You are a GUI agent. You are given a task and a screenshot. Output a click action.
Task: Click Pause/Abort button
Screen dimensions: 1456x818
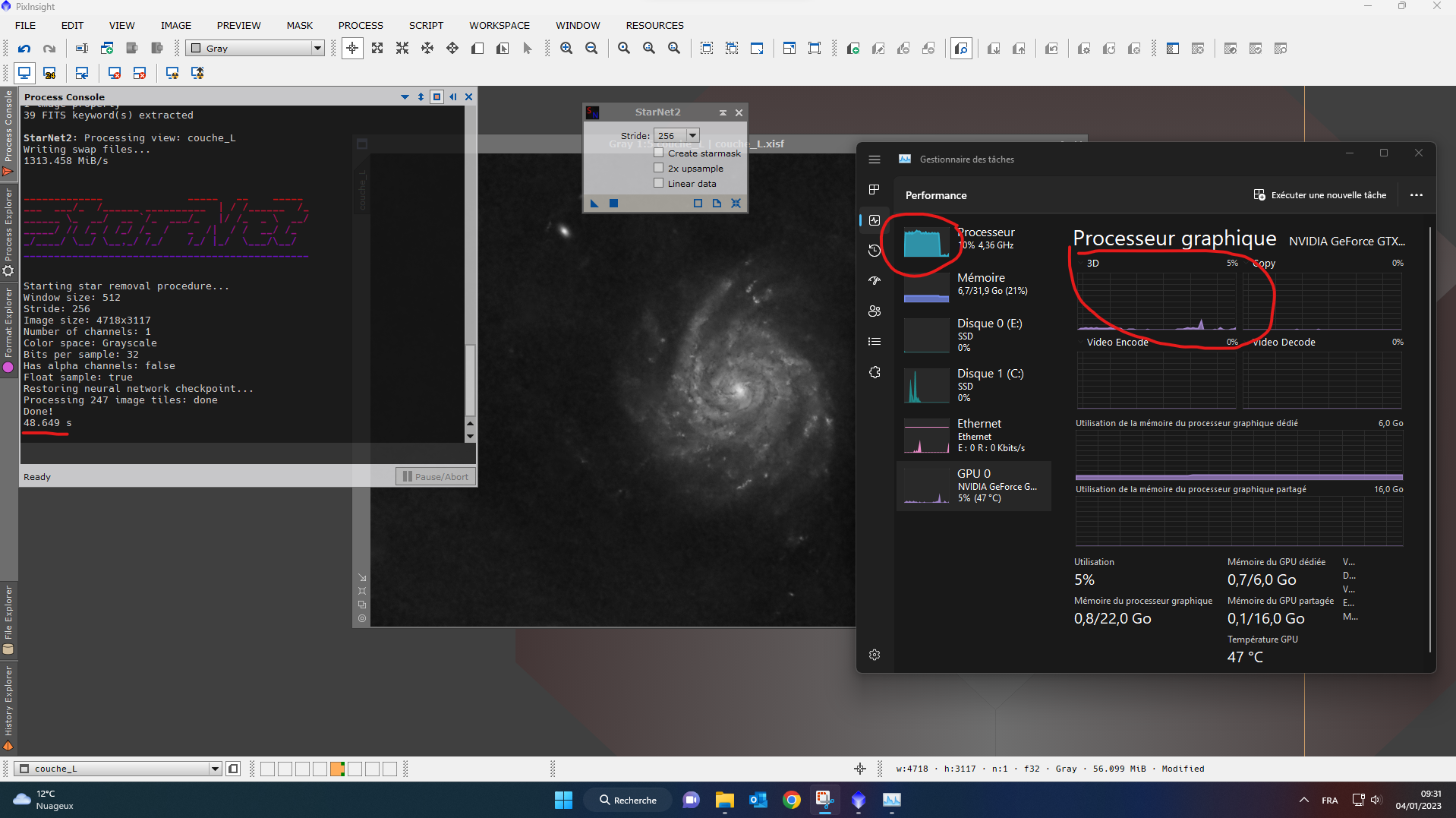click(435, 476)
